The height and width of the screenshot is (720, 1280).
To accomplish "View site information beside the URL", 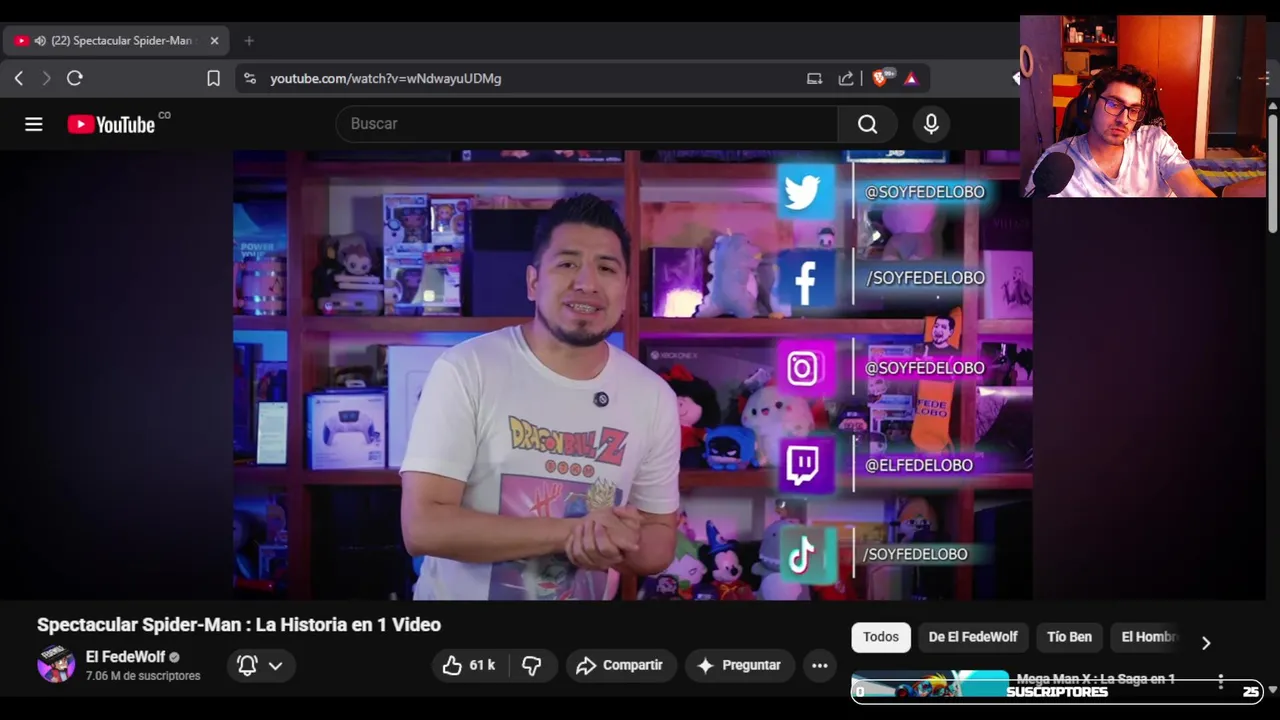I will [x=250, y=78].
